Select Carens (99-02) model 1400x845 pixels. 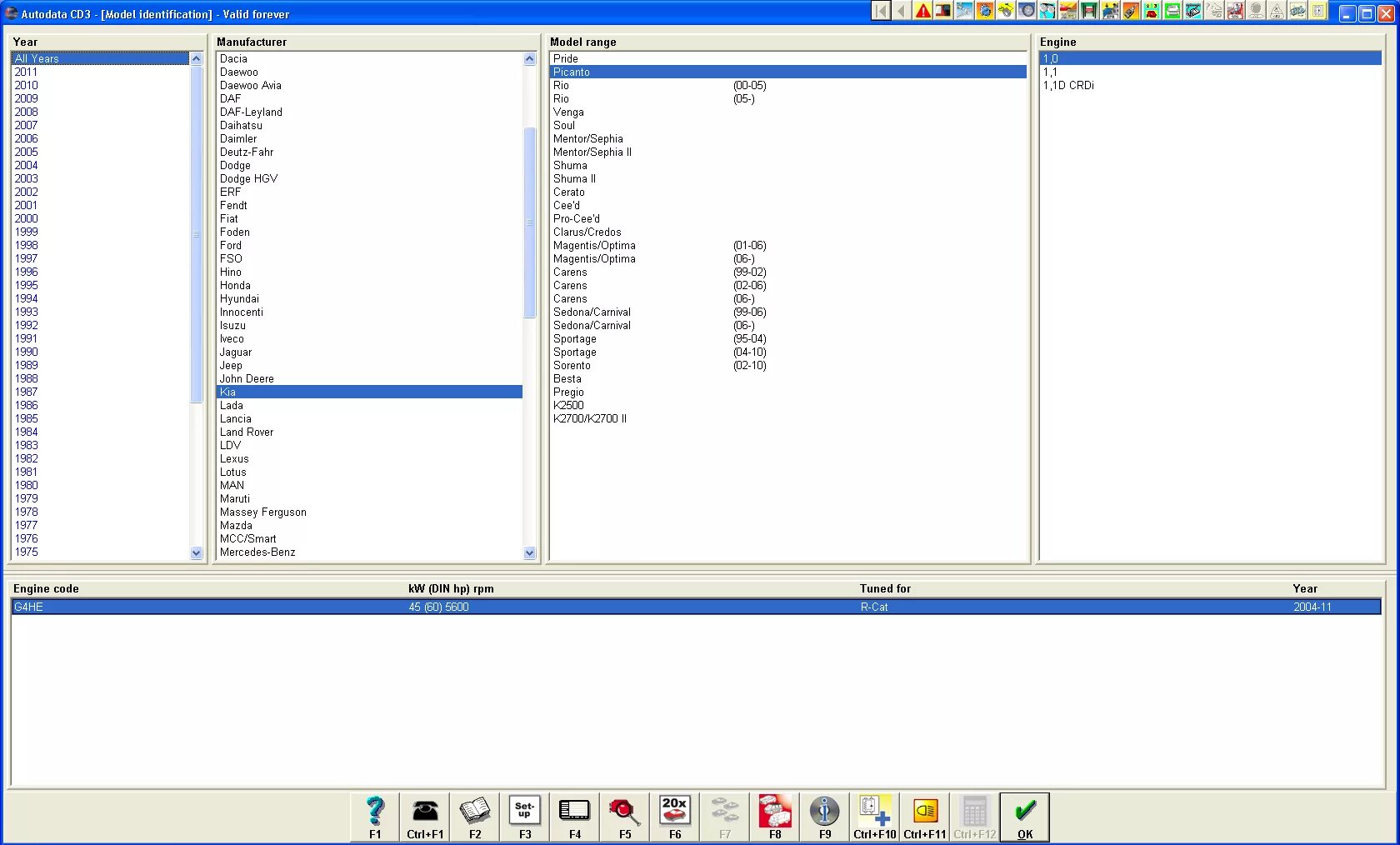(x=788, y=272)
